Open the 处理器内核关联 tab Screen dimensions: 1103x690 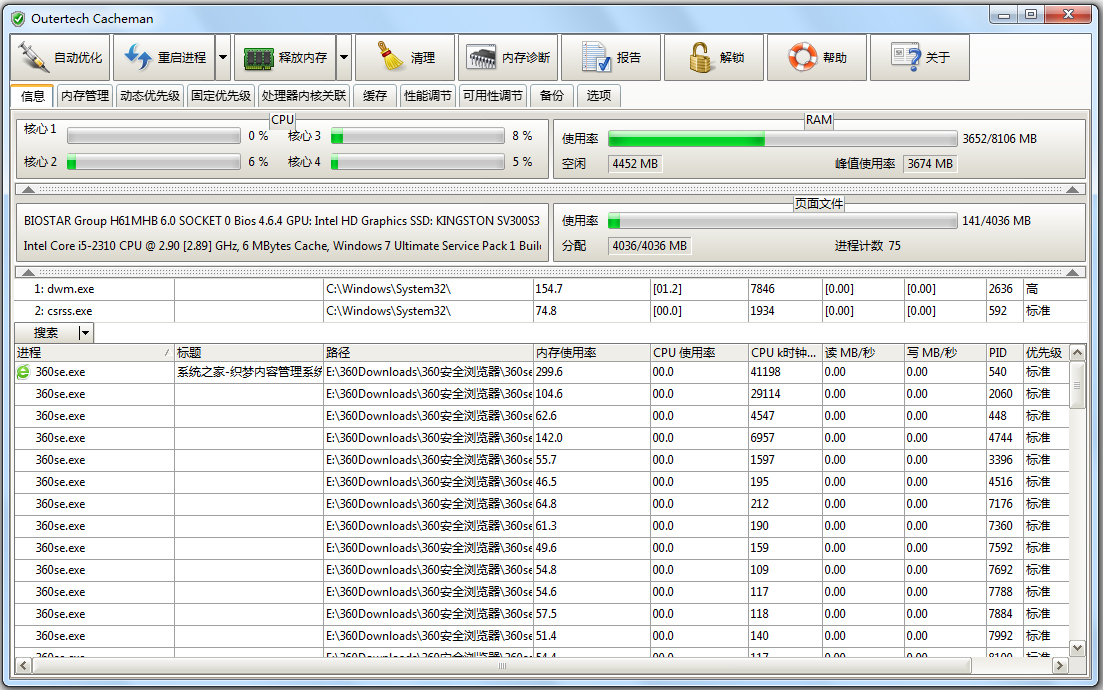point(304,96)
